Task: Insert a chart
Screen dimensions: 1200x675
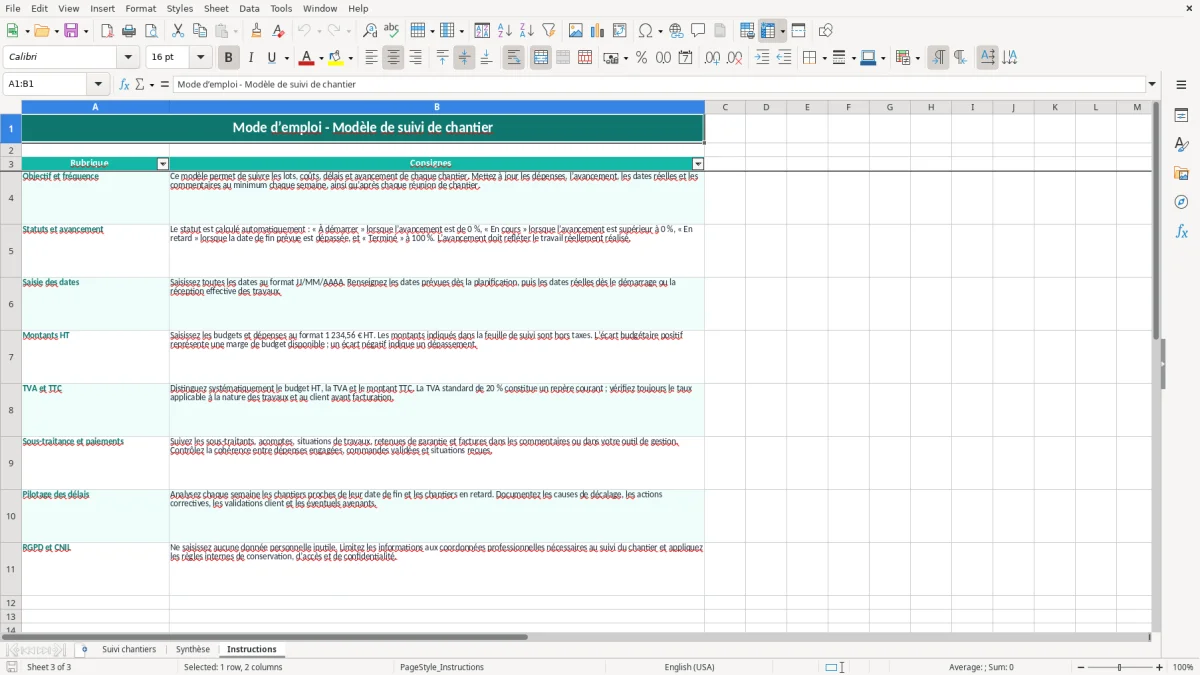Action: (x=598, y=31)
